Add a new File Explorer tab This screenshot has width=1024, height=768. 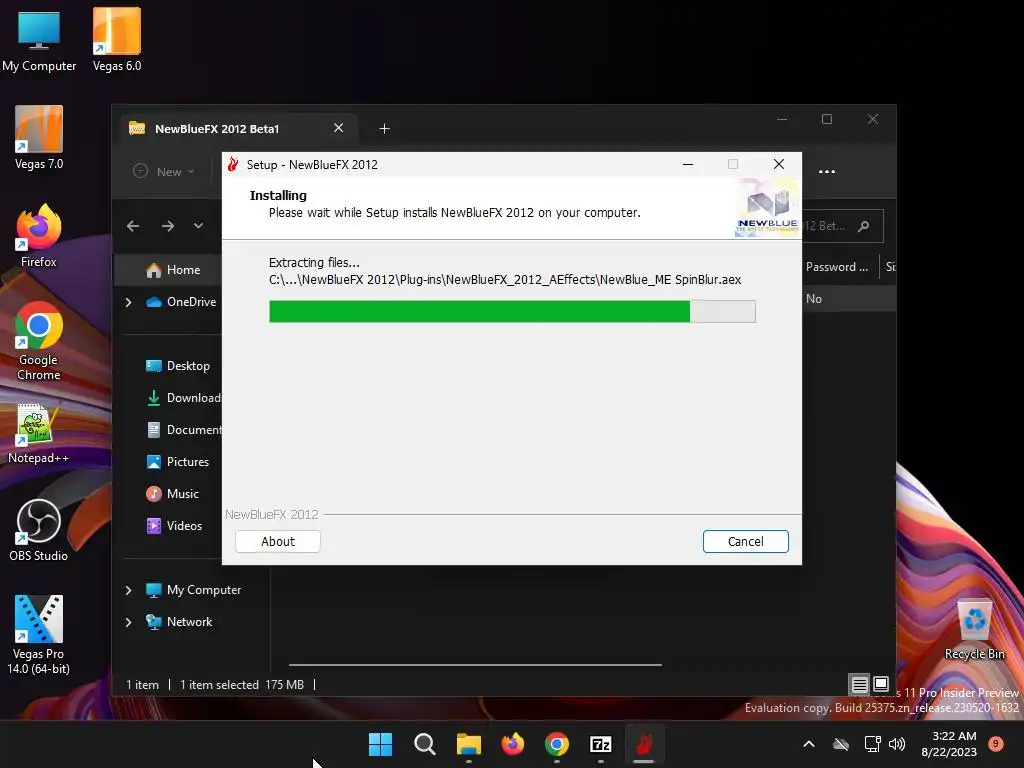click(x=384, y=129)
